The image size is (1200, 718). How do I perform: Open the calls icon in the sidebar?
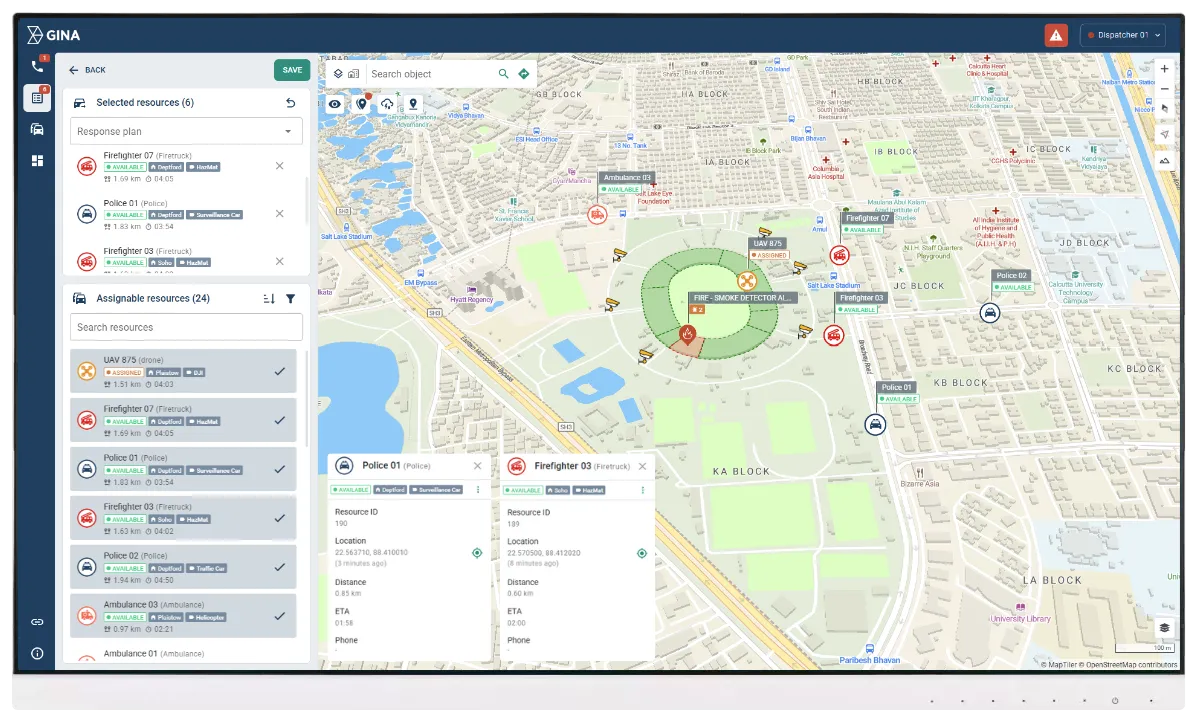(x=37, y=66)
